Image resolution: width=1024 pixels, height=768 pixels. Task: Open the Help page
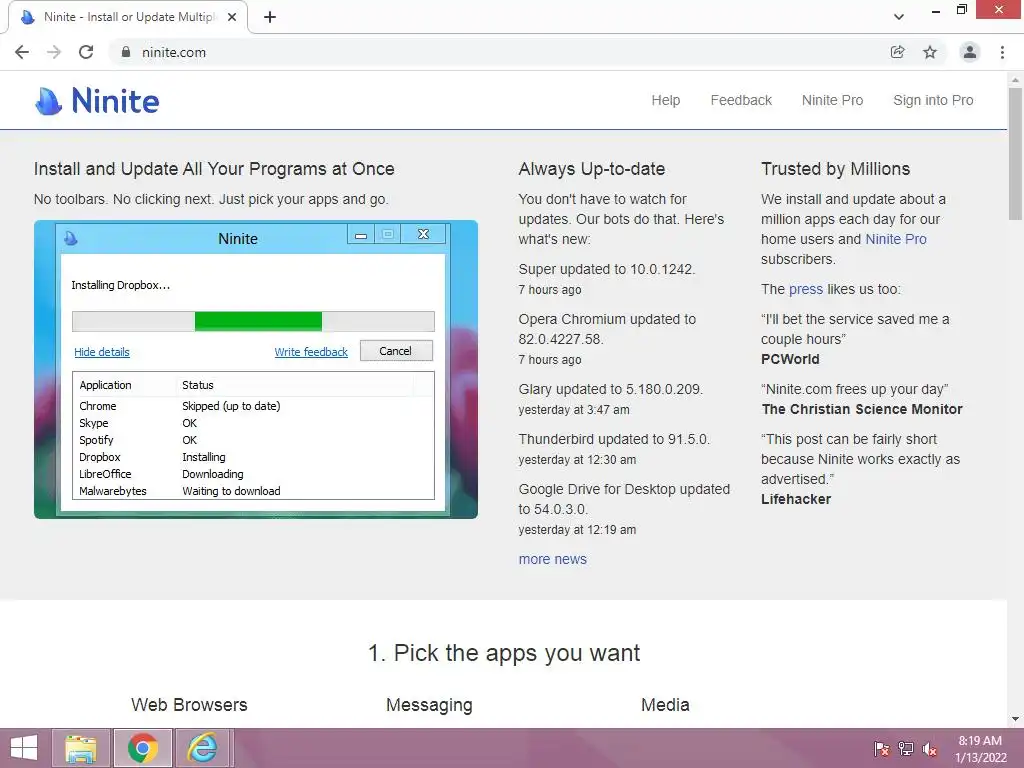tap(665, 101)
